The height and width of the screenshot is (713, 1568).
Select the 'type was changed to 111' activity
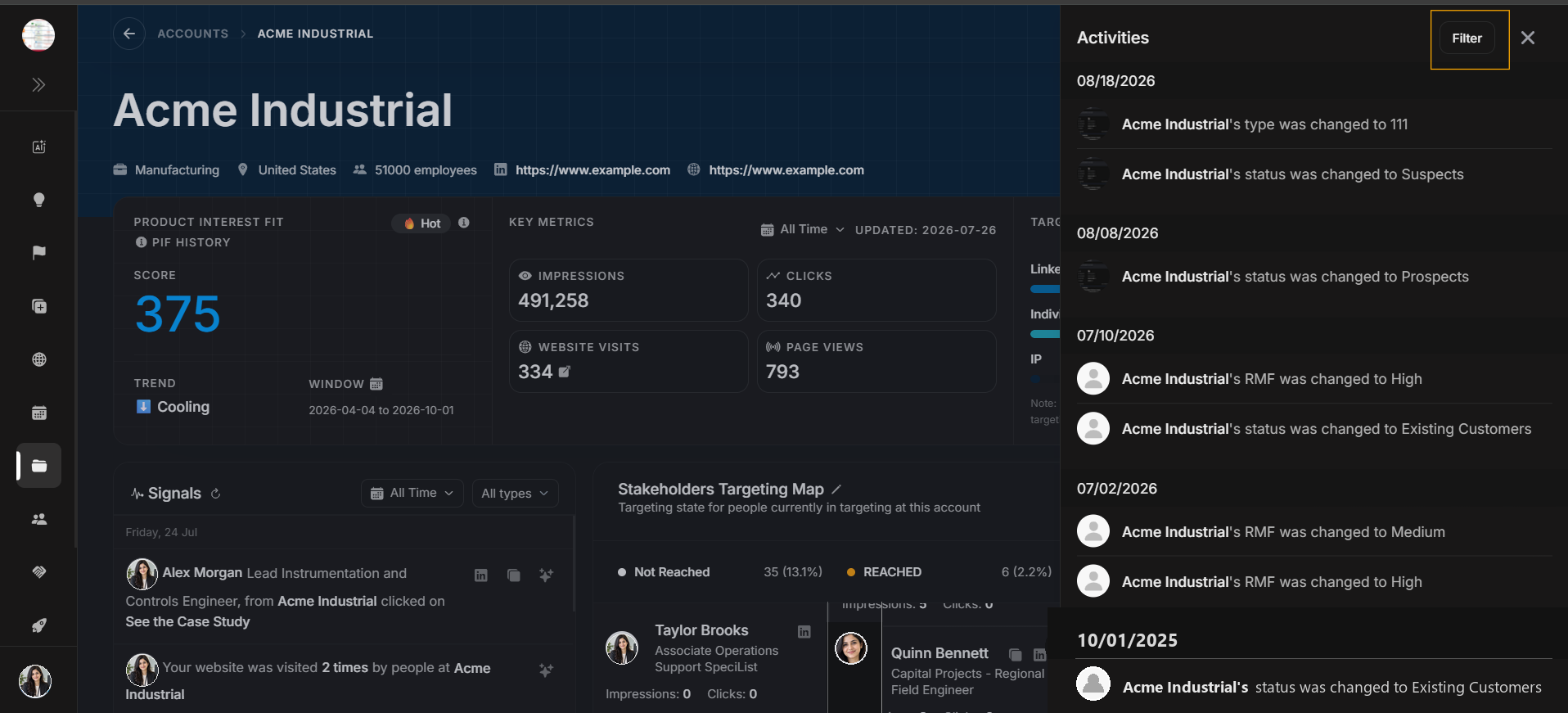[x=1314, y=124]
